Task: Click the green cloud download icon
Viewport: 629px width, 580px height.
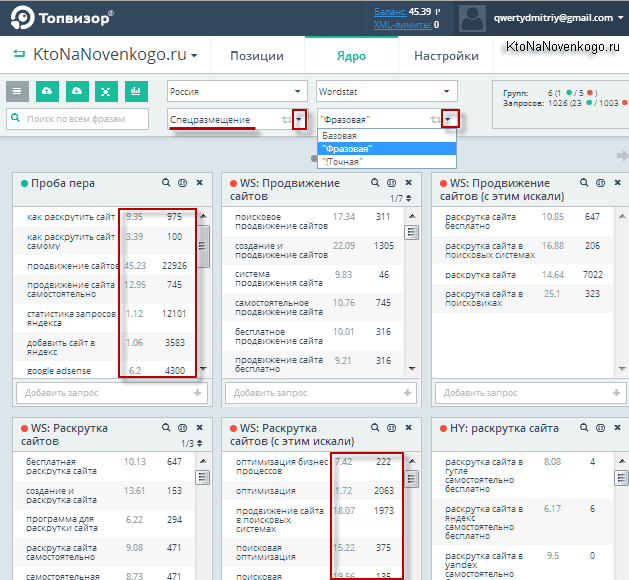Action: 75,91
